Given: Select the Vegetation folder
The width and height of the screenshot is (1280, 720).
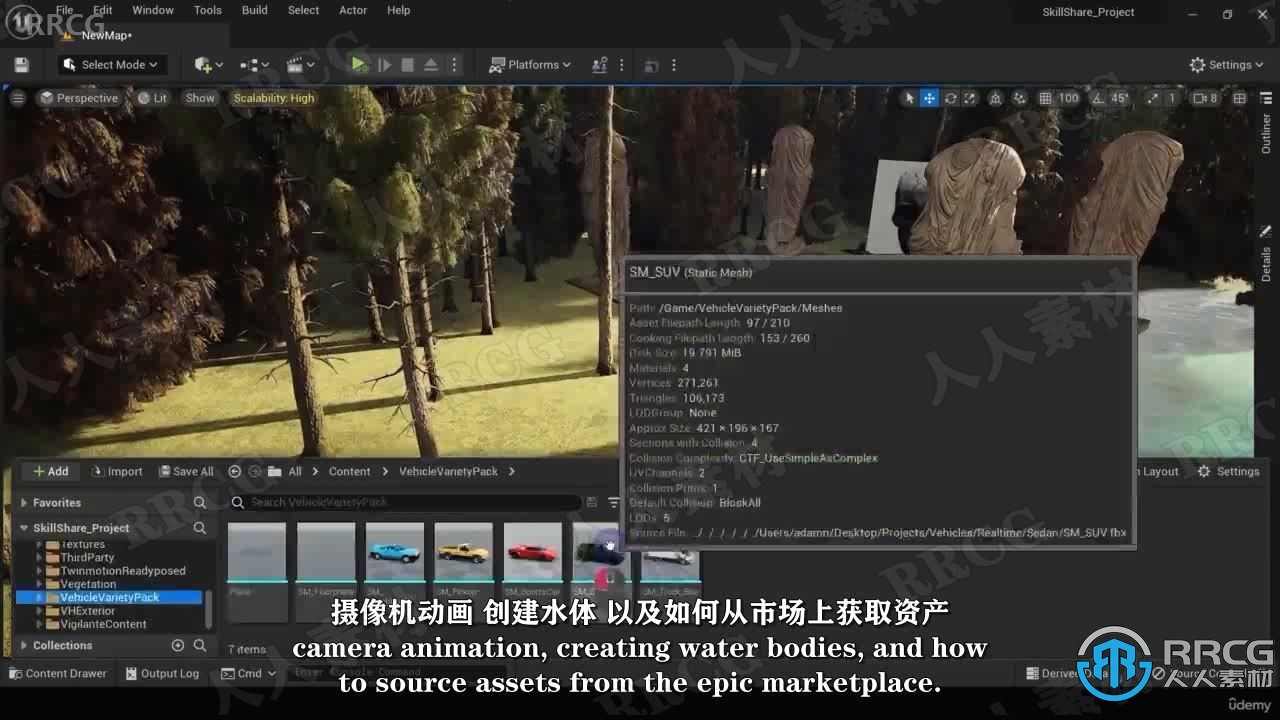Looking at the screenshot, I should pos(88,584).
